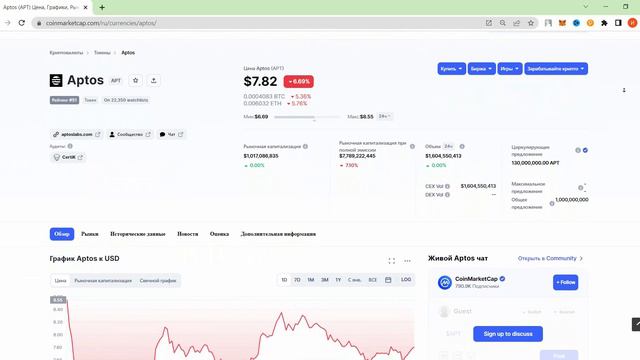The height and width of the screenshot is (360, 640).
Task: Open chart more options three dots
Action: click(407, 261)
